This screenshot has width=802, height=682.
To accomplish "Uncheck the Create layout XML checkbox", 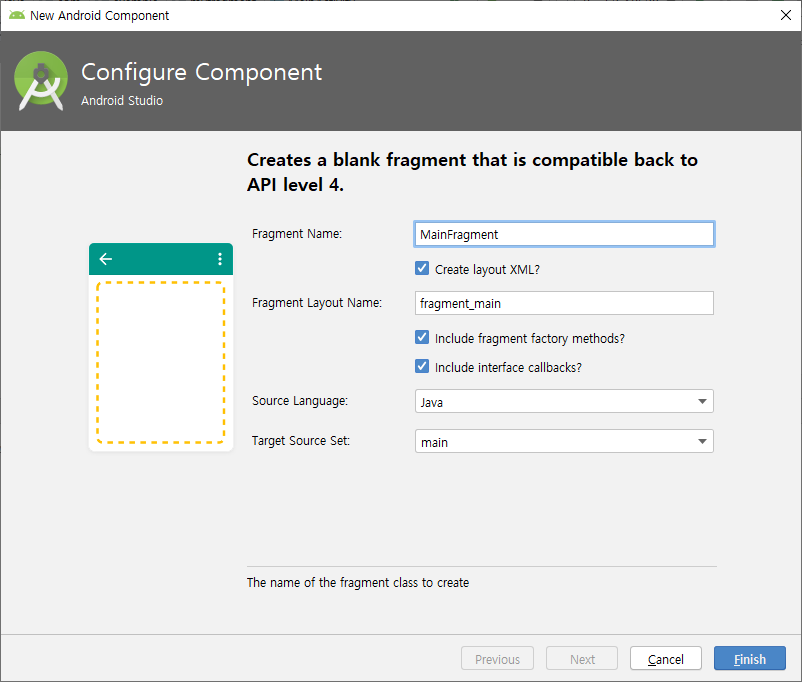I will coord(422,269).
